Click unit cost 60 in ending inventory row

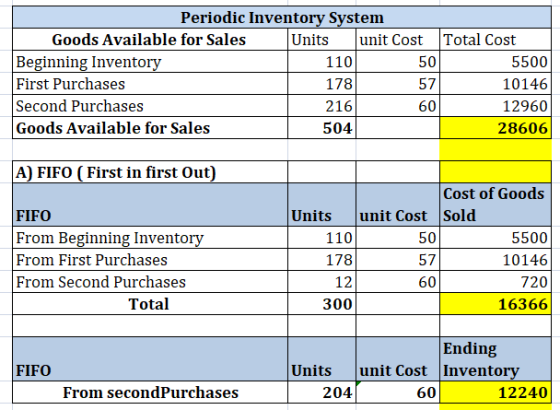click(398, 392)
